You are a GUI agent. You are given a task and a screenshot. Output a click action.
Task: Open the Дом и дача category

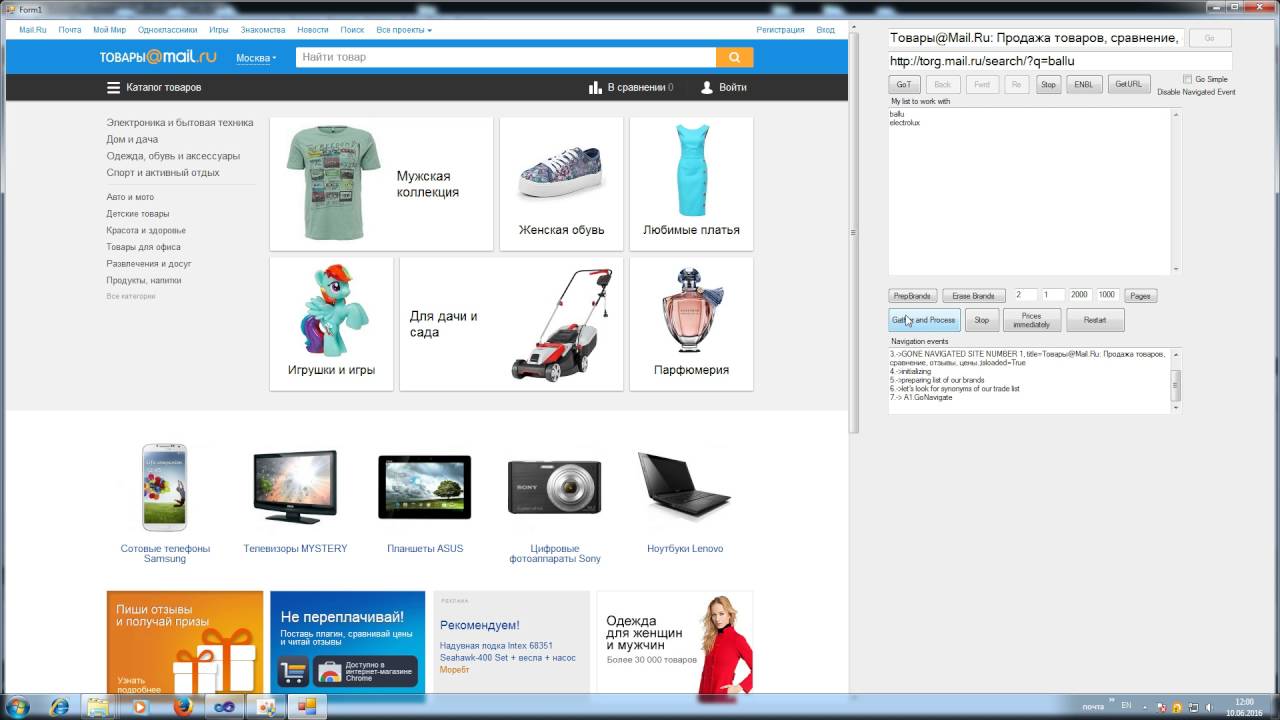[132, 140]
